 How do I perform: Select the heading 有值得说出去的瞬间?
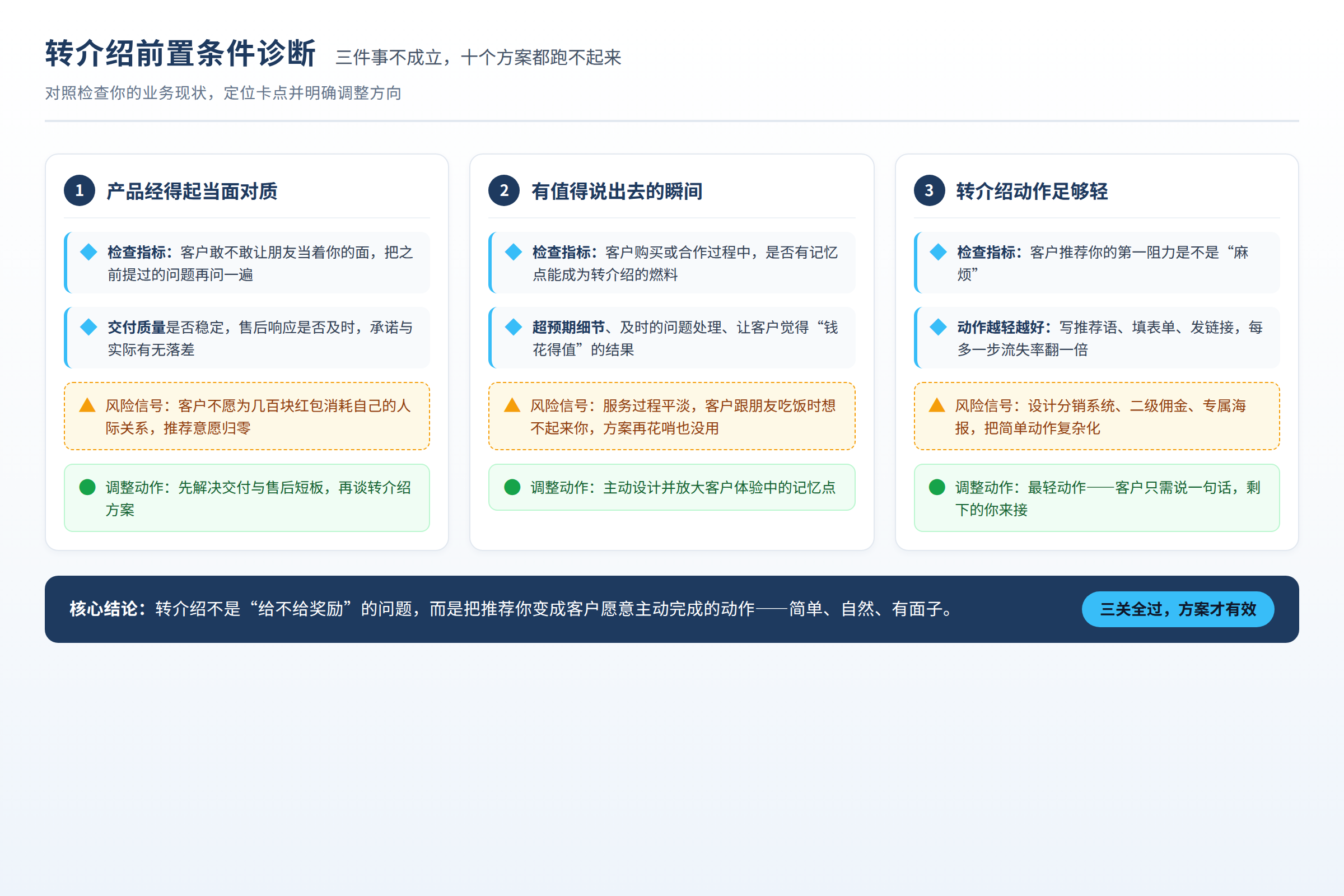coord(617,191)
